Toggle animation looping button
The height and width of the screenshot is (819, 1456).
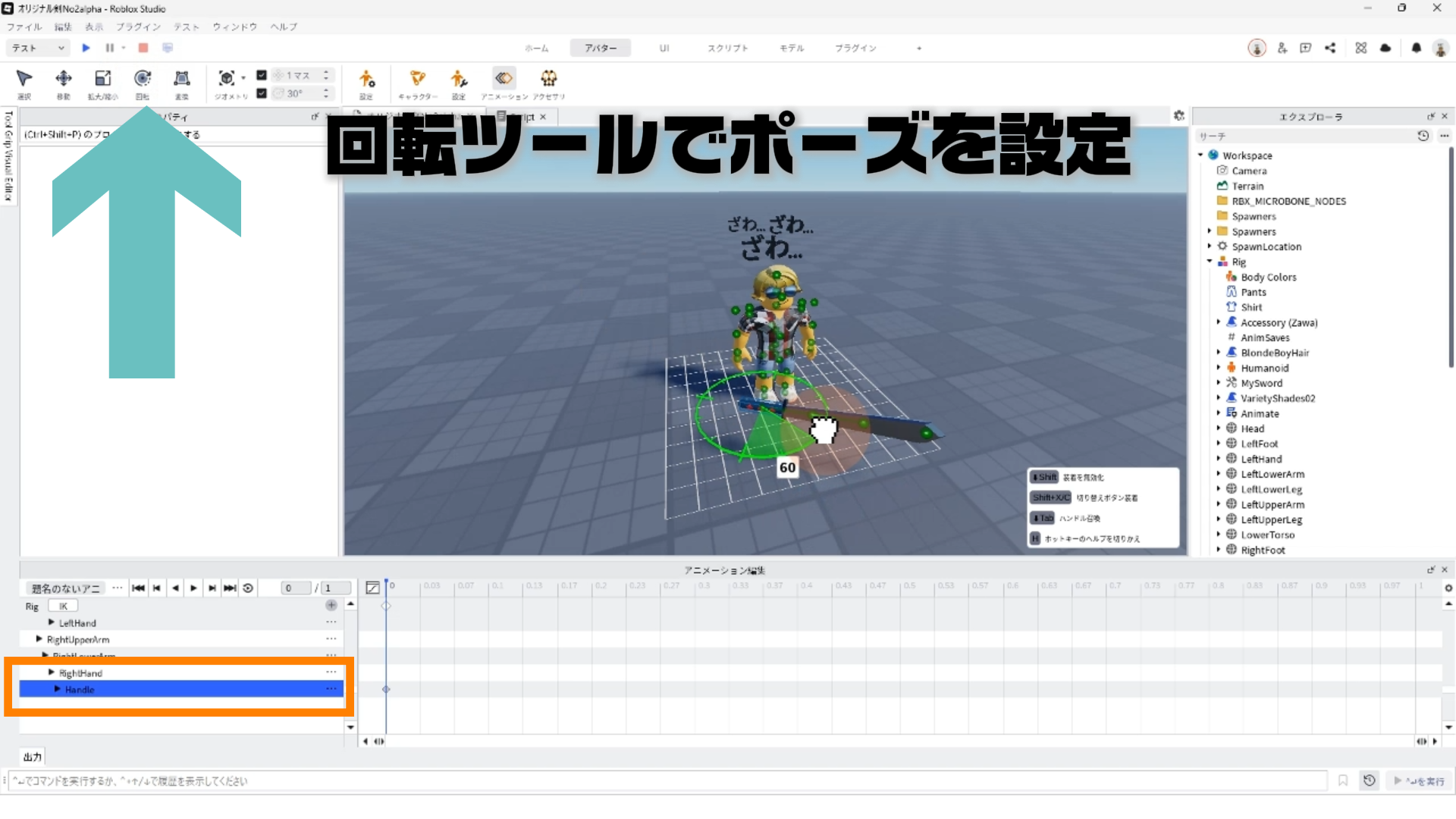click(248, 588)
